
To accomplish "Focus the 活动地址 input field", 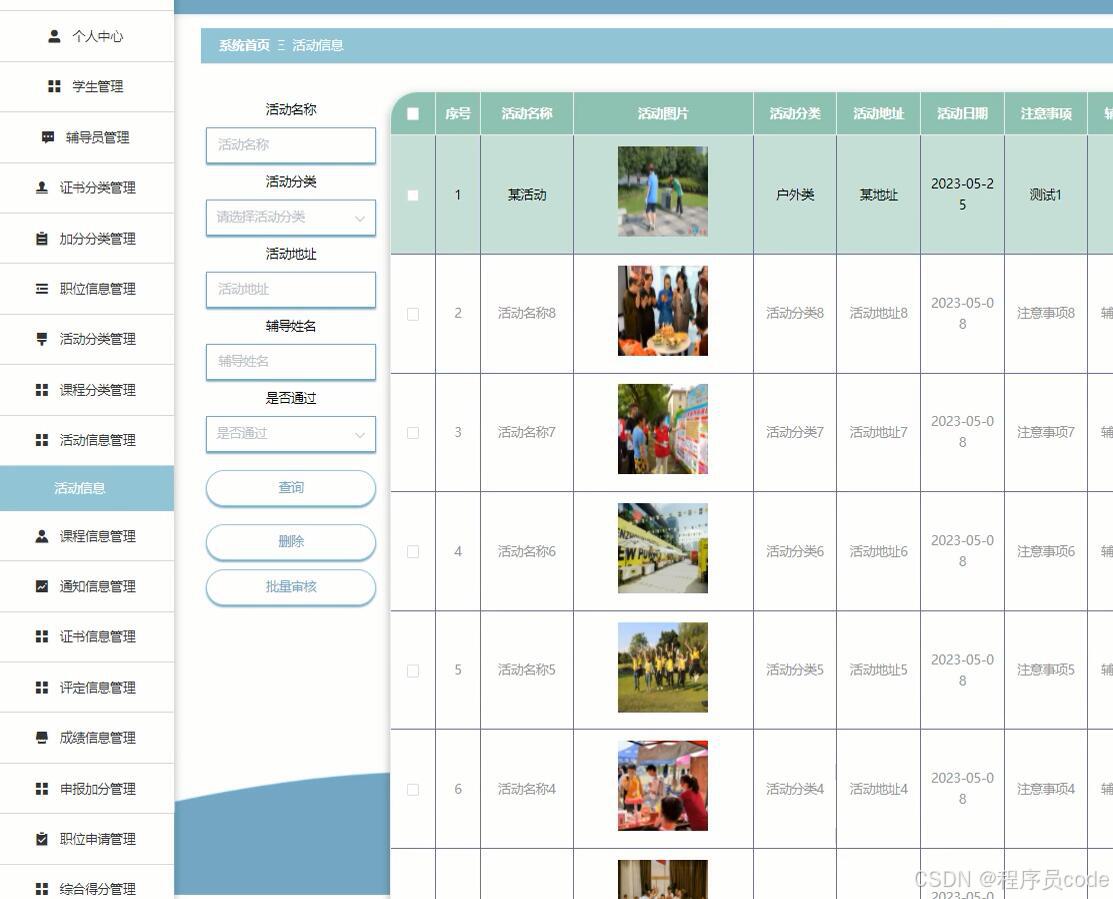I will 290,289.
